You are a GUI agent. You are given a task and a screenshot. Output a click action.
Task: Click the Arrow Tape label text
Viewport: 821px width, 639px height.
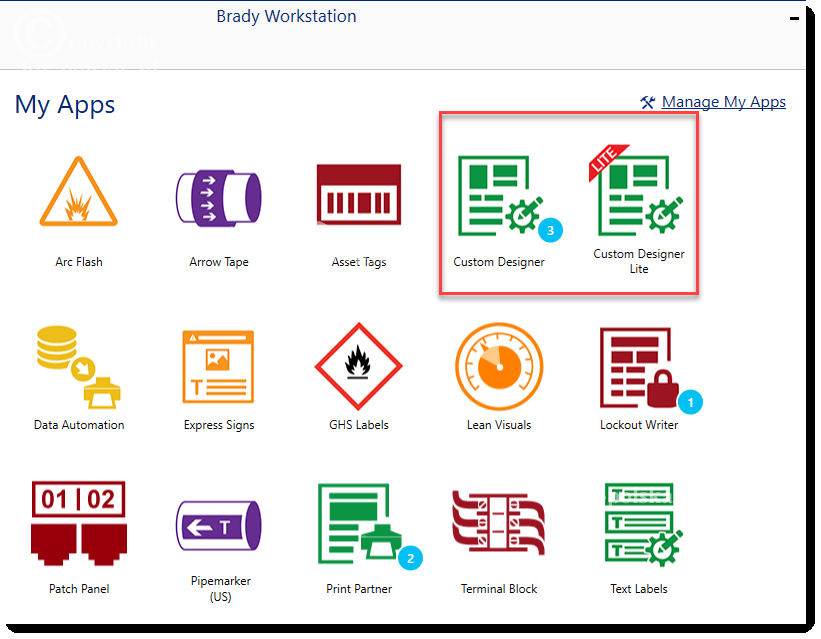point(219,262)
